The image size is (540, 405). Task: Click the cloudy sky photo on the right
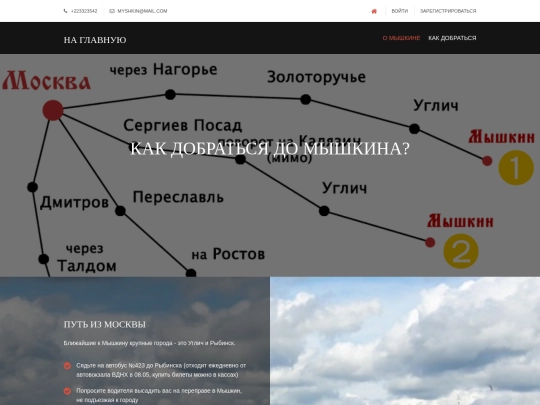pyautogui.click(x=405, y=341)
